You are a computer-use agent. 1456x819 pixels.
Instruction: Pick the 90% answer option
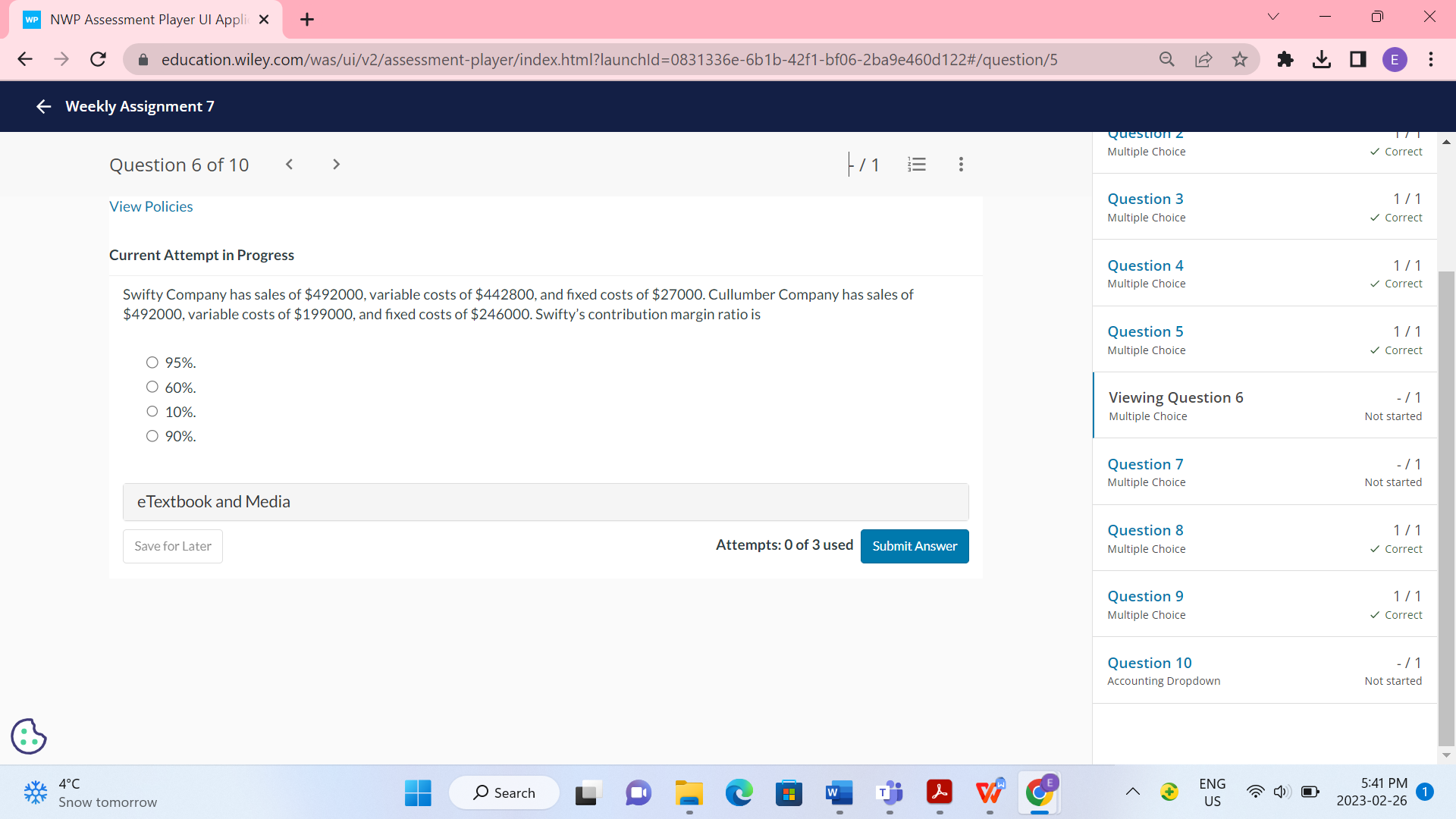click(152, 436)
